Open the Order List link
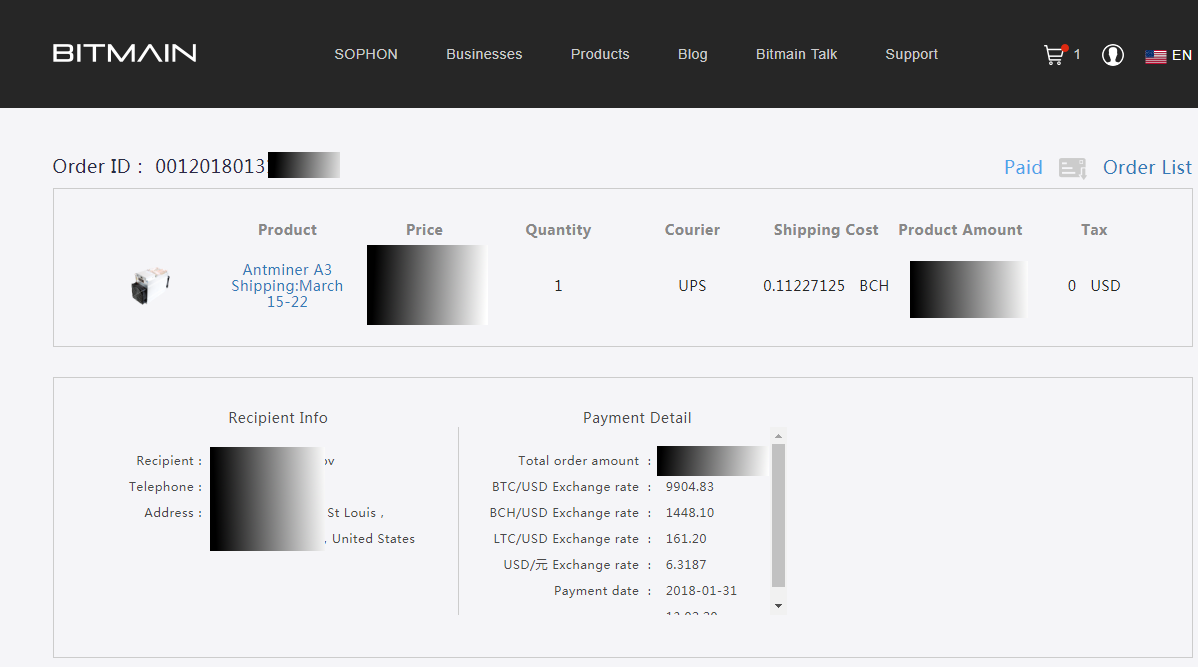Screen dimensions: 1198x667 1147,167
